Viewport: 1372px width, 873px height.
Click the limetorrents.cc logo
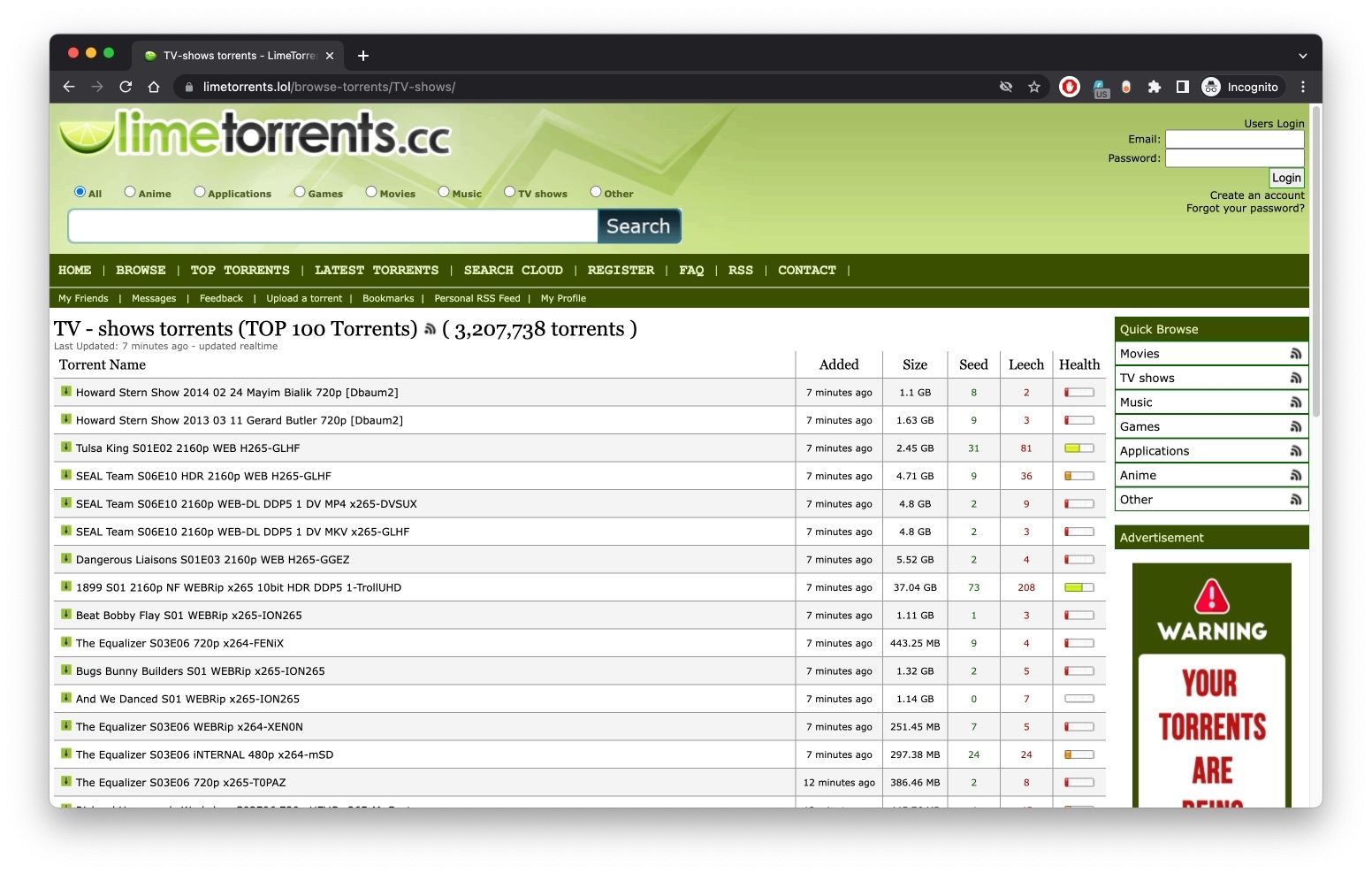(255, 134)
